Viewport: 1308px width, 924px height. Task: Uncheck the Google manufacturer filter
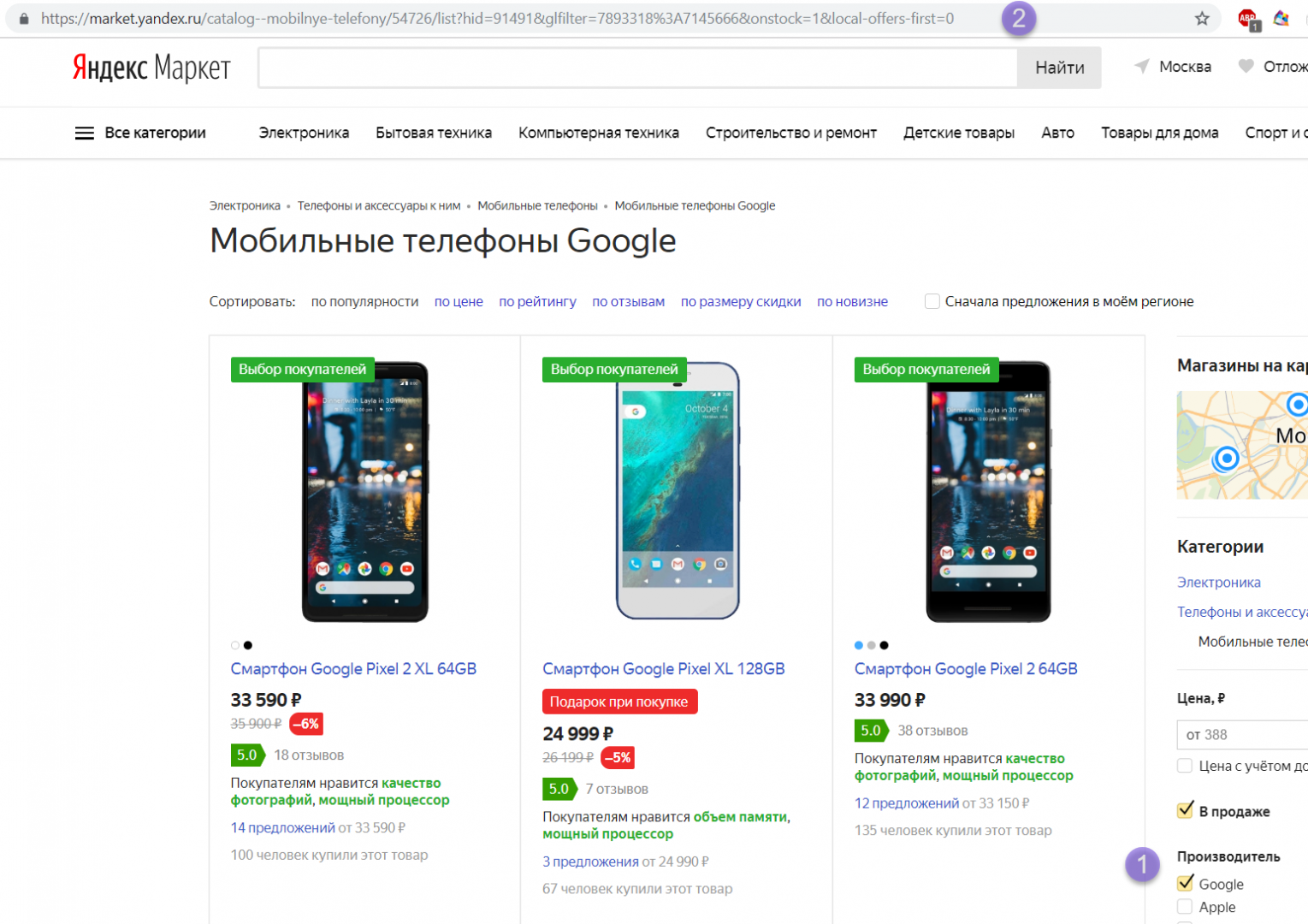(x=1185, y=884)
